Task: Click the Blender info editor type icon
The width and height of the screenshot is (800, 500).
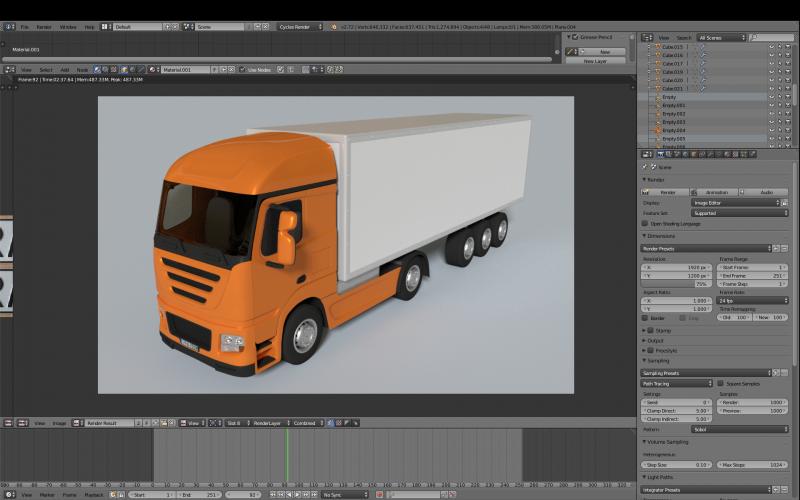Action: point(9,27)
